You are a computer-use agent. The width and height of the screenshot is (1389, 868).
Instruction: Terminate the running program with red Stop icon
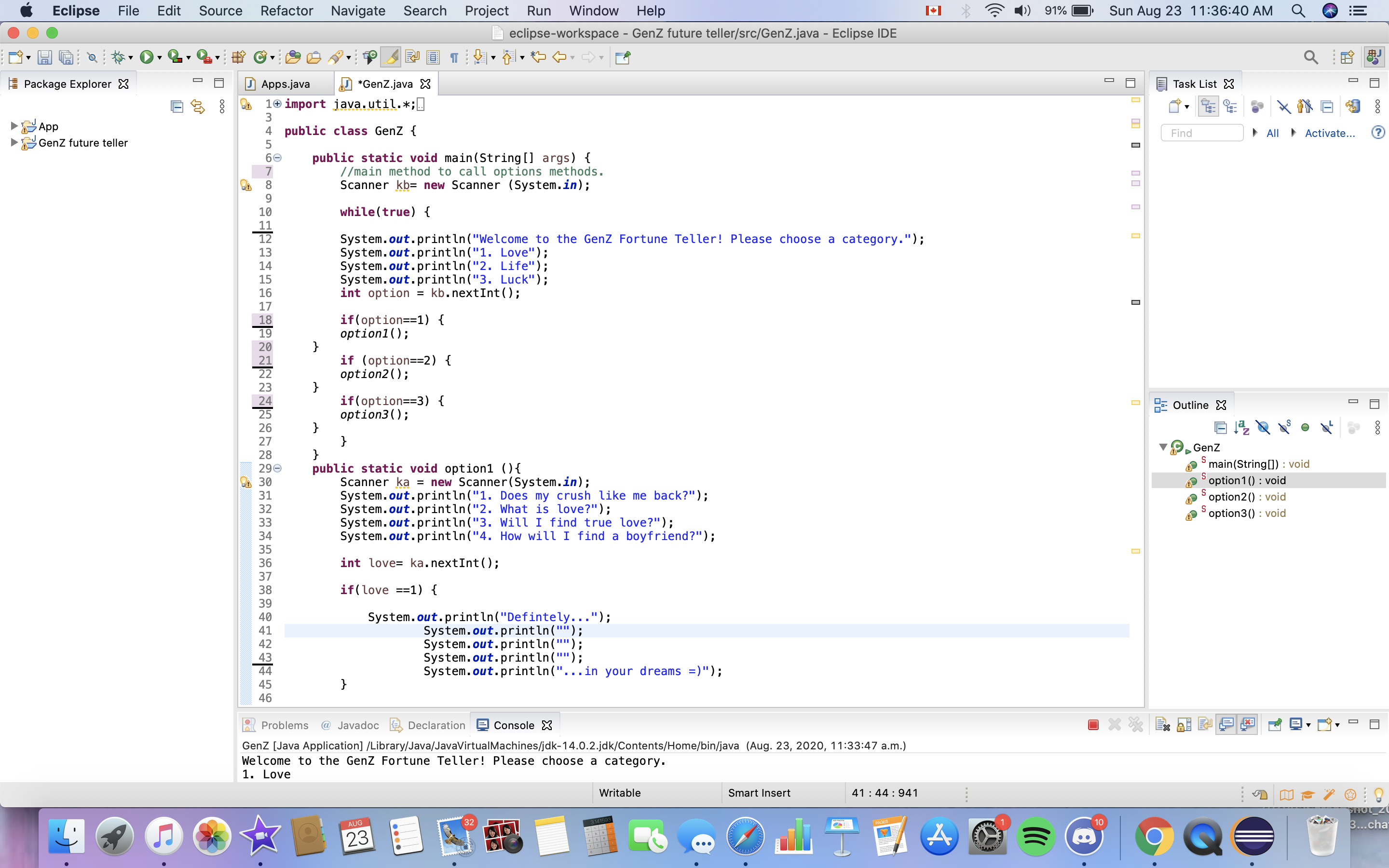(1093, 725)
